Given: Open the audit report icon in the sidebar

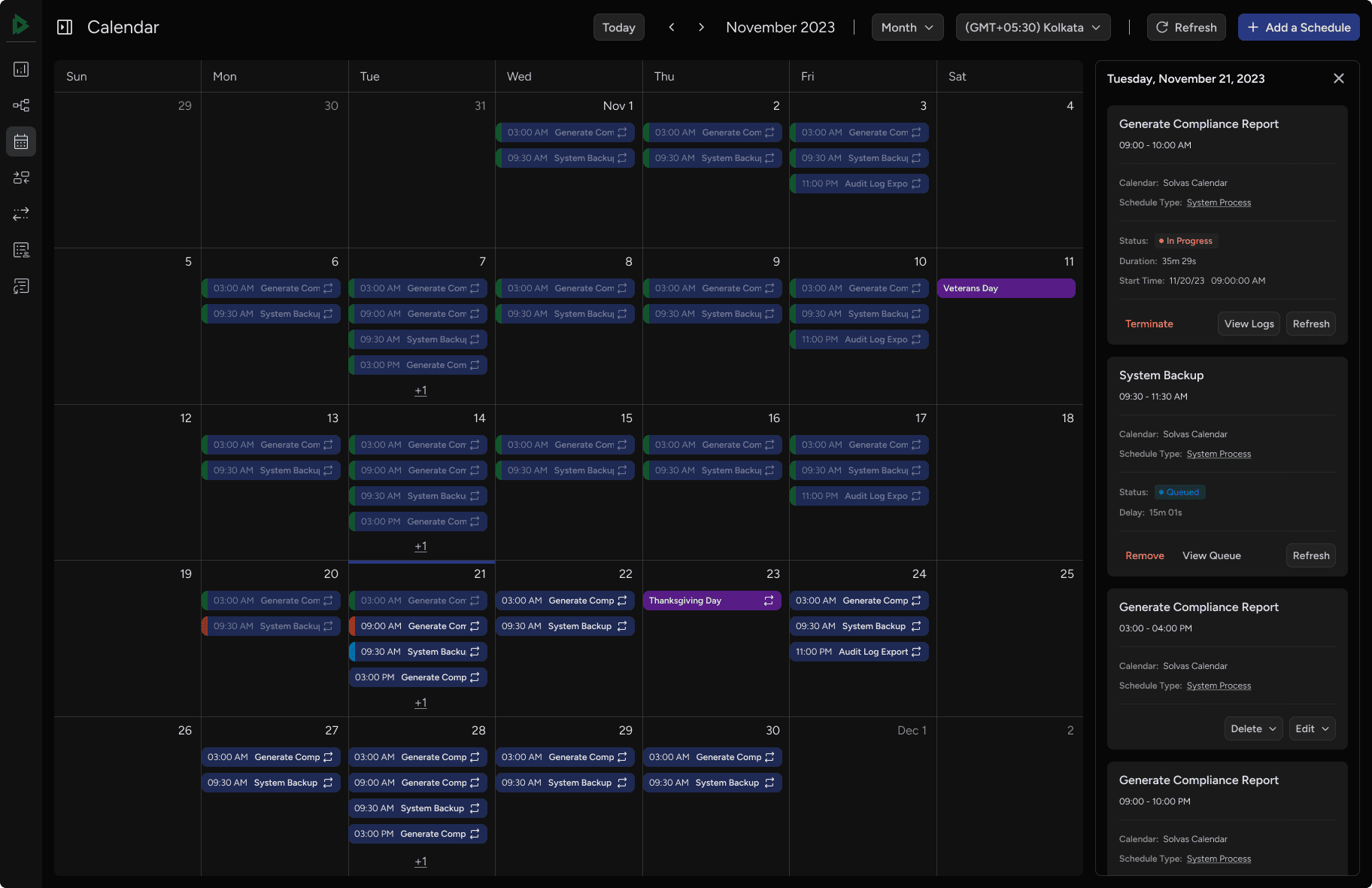Looking at the screenshot, I should click(21, 250).
